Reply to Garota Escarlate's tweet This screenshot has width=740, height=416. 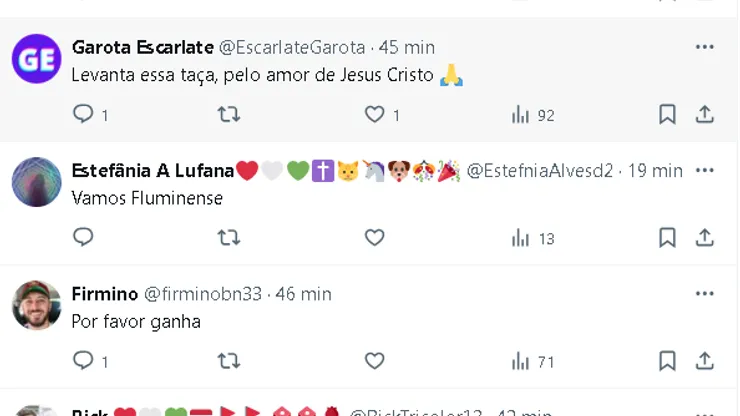coord(84,115)
